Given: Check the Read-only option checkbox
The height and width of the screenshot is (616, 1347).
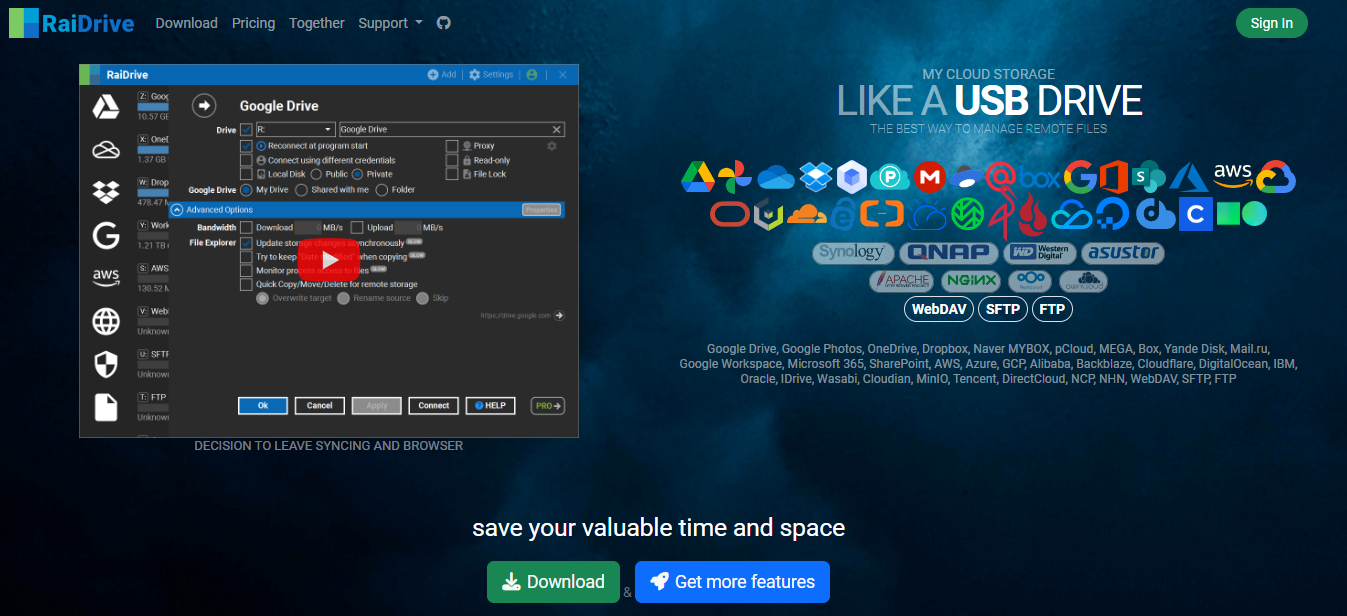Looking at the screenshot, I should pos(452,160).
